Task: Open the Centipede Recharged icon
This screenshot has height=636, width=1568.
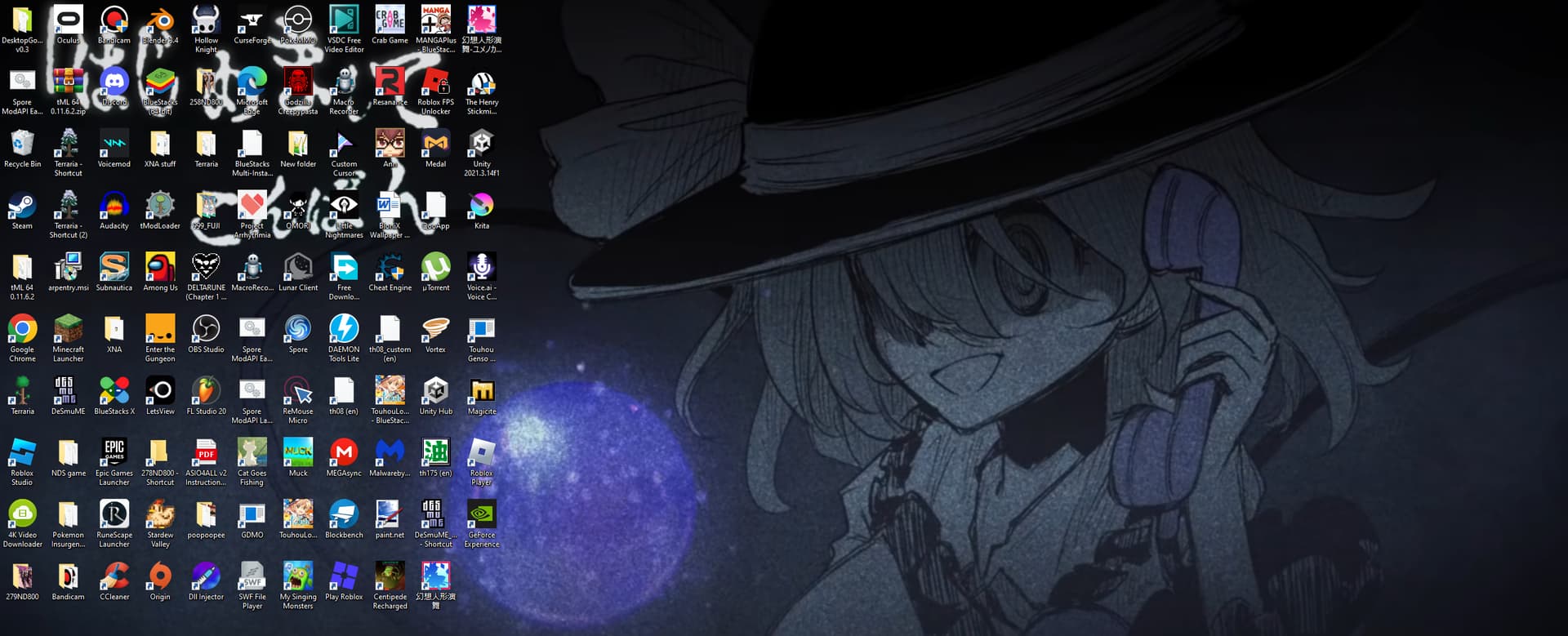Action: coord(390,576)
